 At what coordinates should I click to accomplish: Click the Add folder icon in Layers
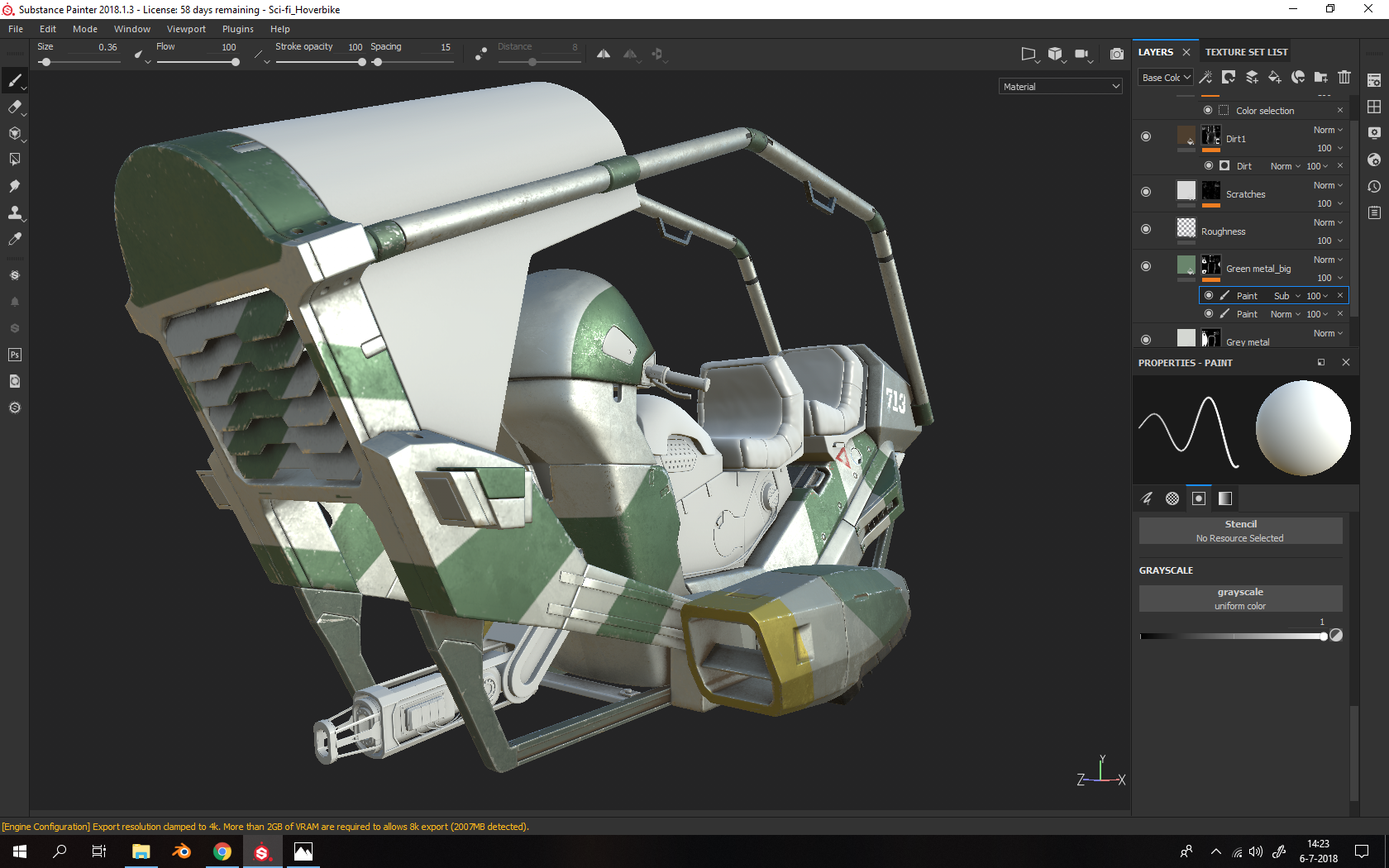(x=1321, y=77)
